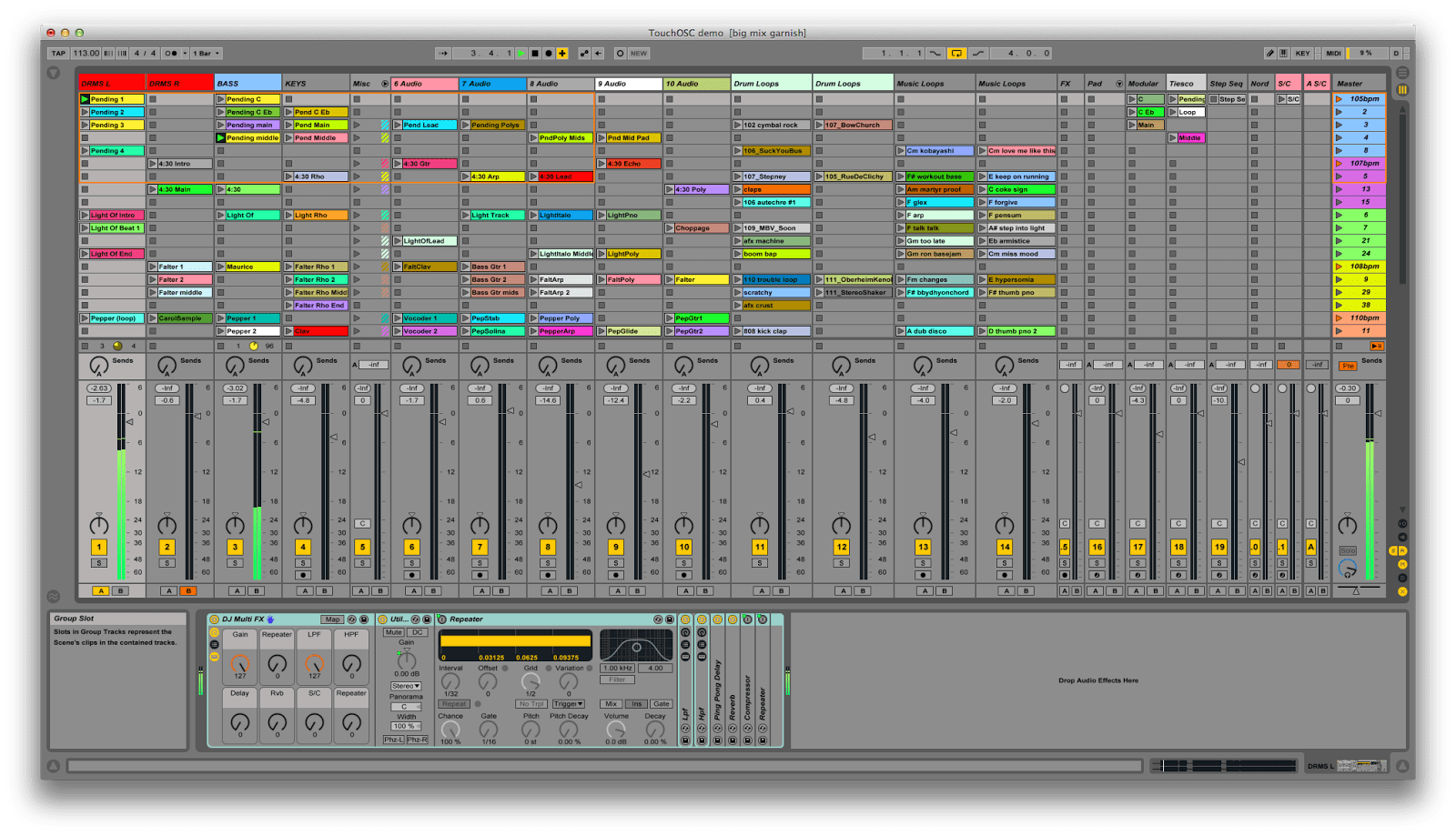This screenshot has width=1456, height=836.
Task: Solo track 3 with its S button
Action: click(x=235, y=563)
